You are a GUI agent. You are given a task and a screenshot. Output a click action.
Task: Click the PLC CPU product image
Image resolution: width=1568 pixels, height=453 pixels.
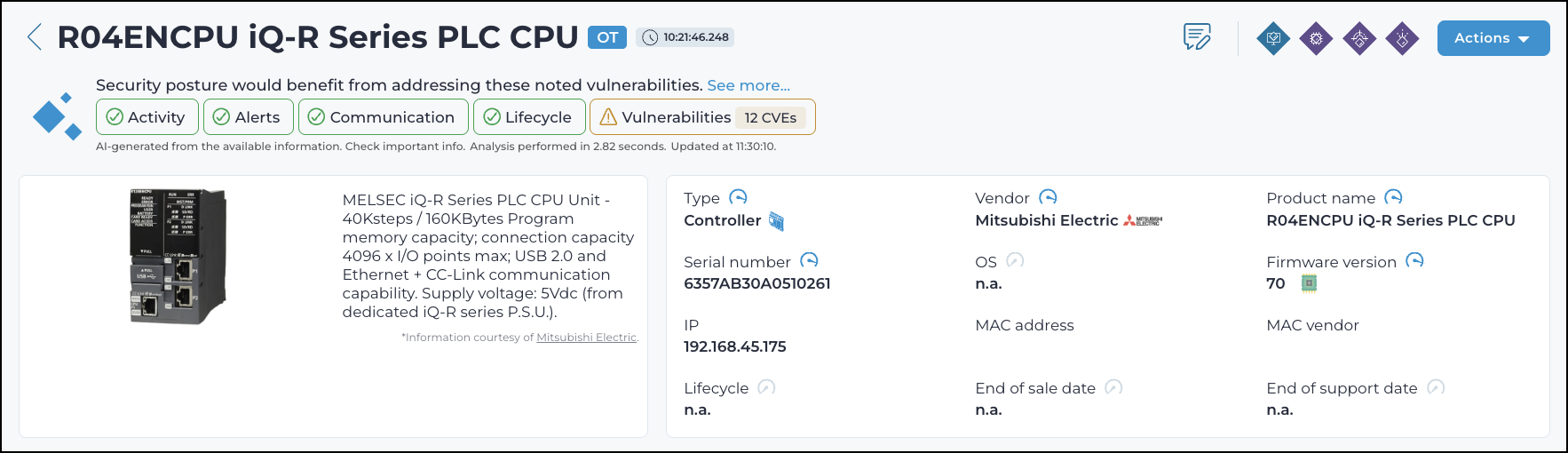[178, 256]
